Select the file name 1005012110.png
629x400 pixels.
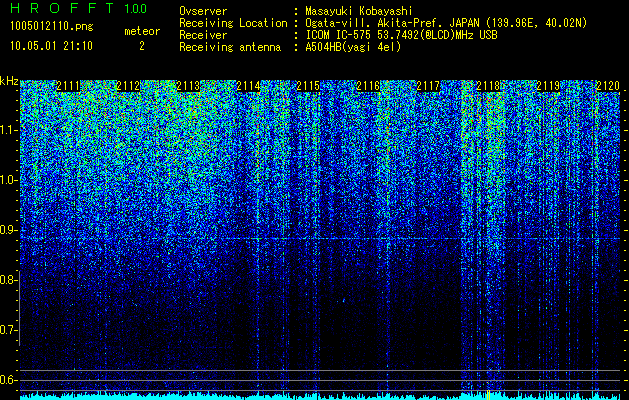point(52,26)
